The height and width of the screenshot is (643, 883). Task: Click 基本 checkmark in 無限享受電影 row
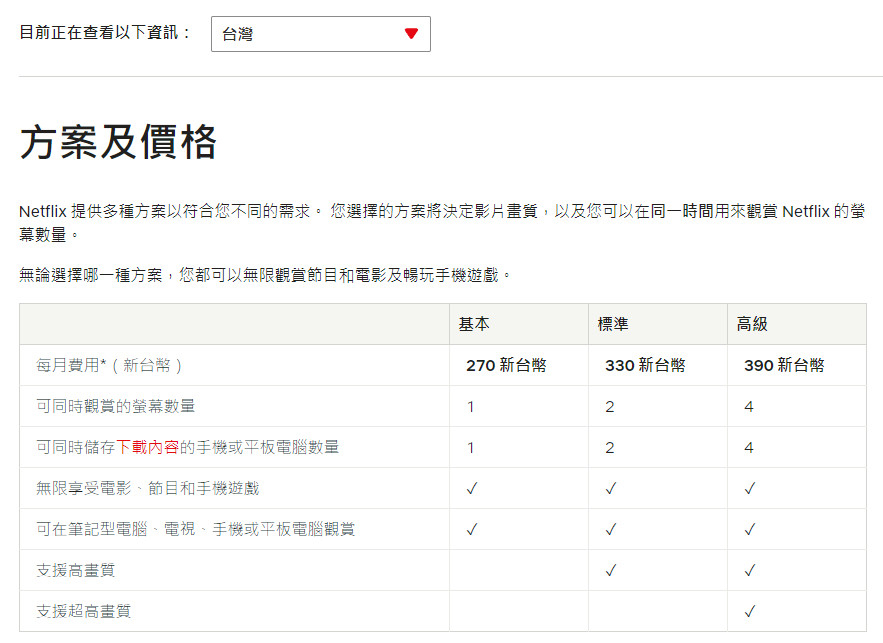coord(472,488)
